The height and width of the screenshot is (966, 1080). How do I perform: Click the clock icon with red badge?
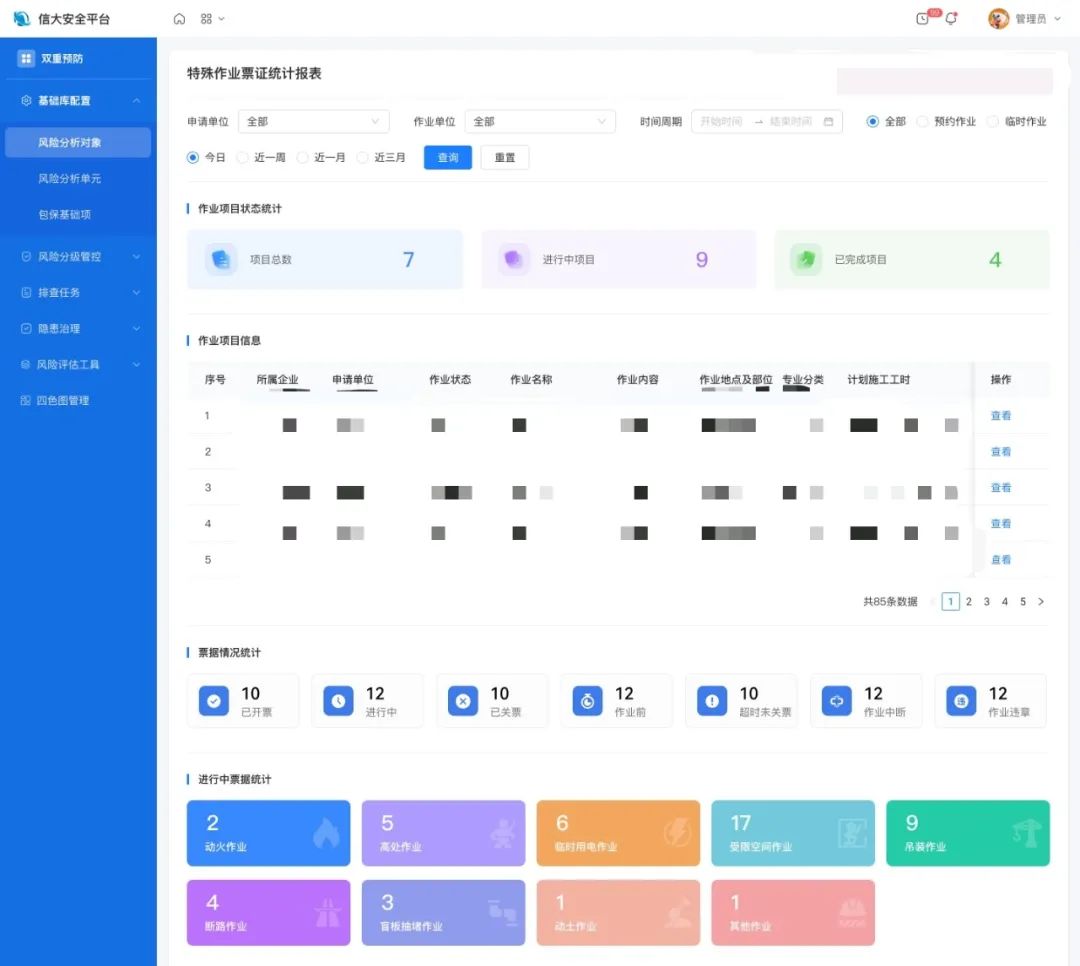tap(923, 19)
